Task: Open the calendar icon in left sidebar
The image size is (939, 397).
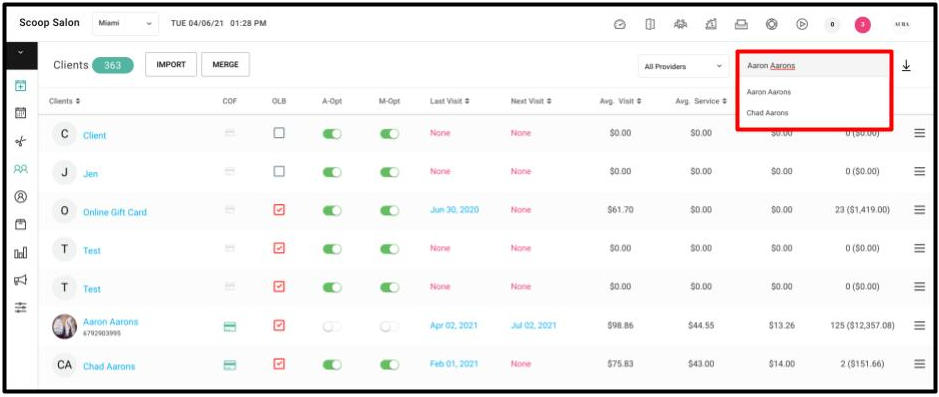Action: tap(20, 113)
